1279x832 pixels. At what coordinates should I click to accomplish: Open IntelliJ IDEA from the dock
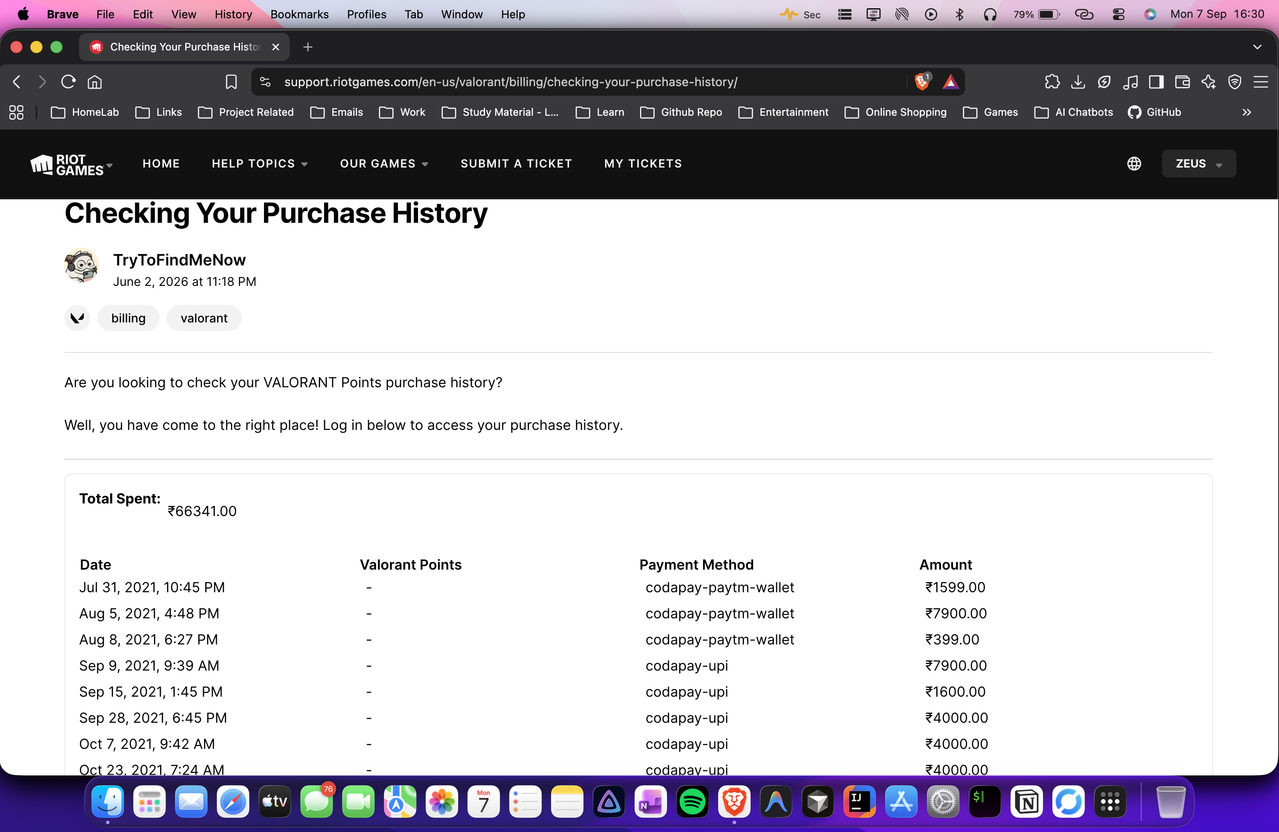[859, 801]
